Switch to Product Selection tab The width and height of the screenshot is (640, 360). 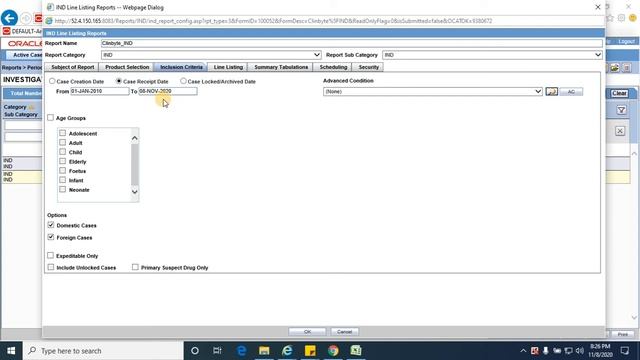[x=127, y=67]
